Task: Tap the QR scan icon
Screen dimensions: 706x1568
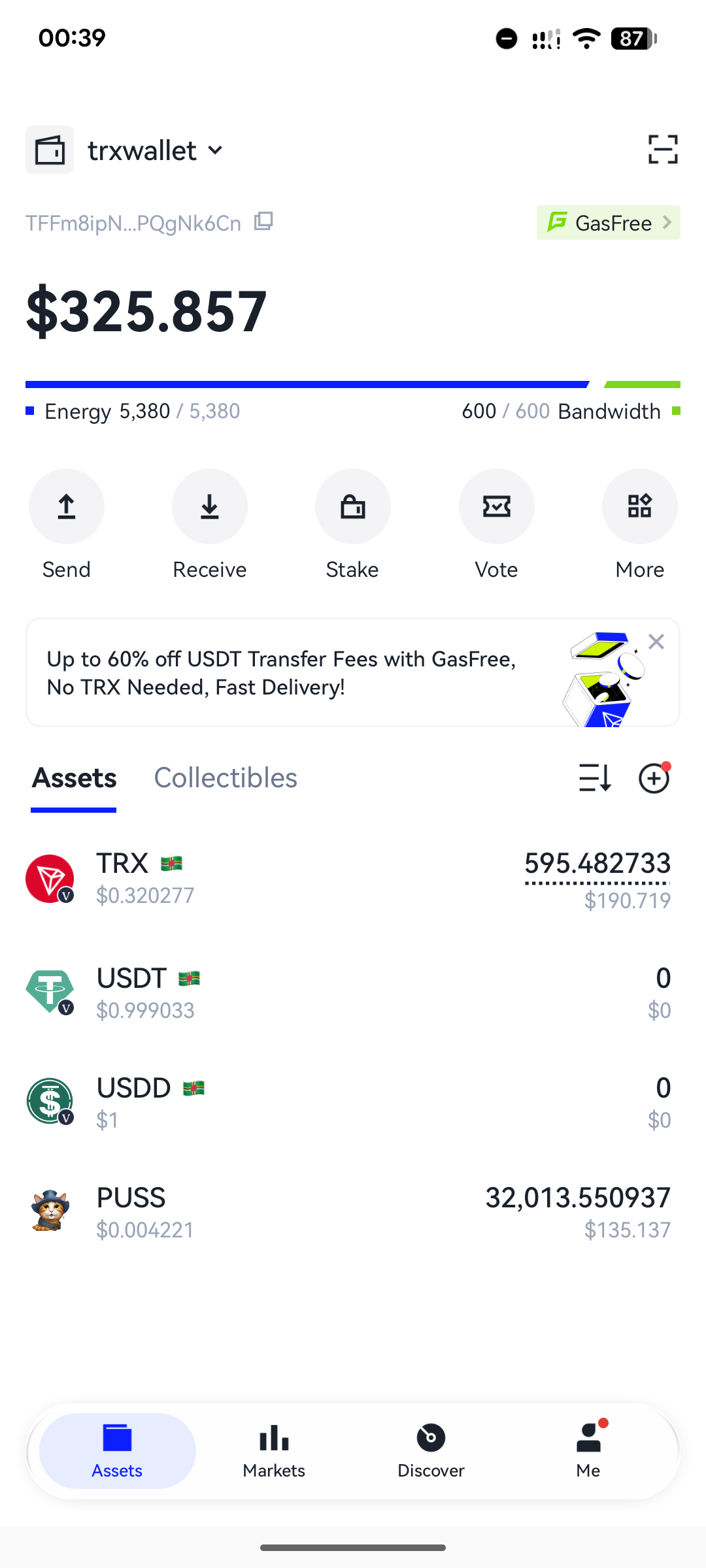Action: 663,150
